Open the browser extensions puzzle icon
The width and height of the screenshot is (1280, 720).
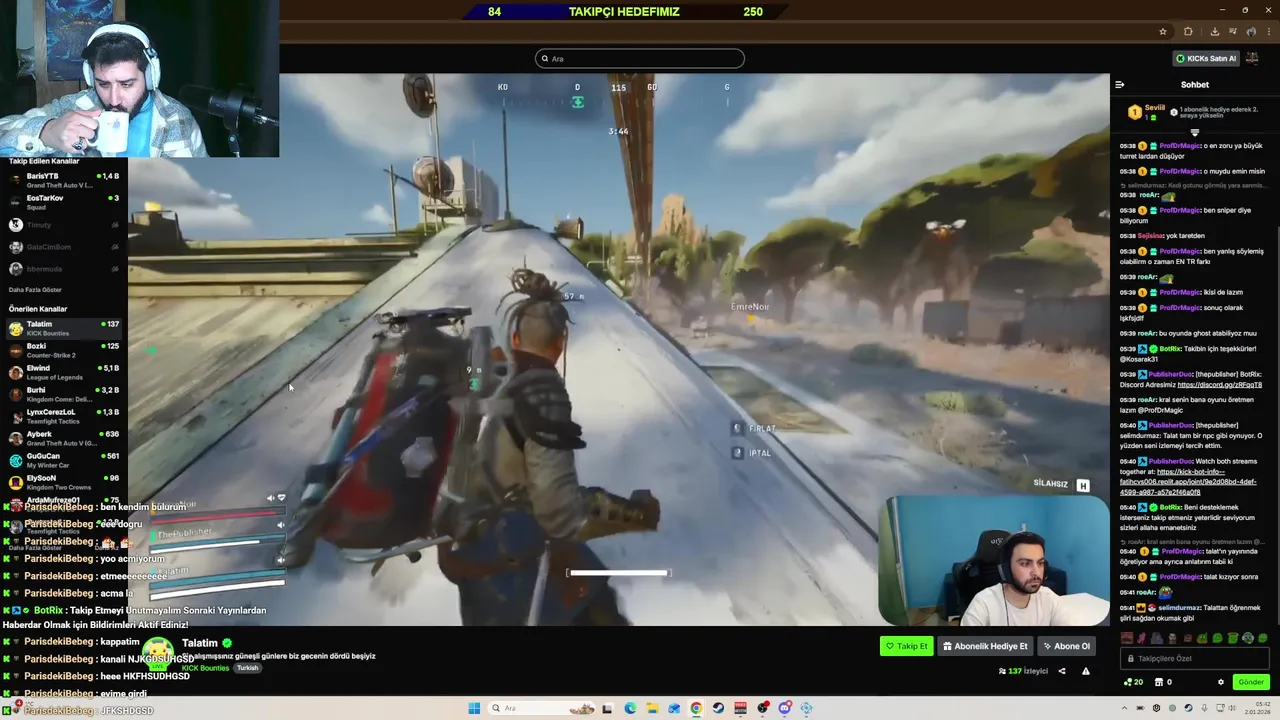coord(1188,32)
